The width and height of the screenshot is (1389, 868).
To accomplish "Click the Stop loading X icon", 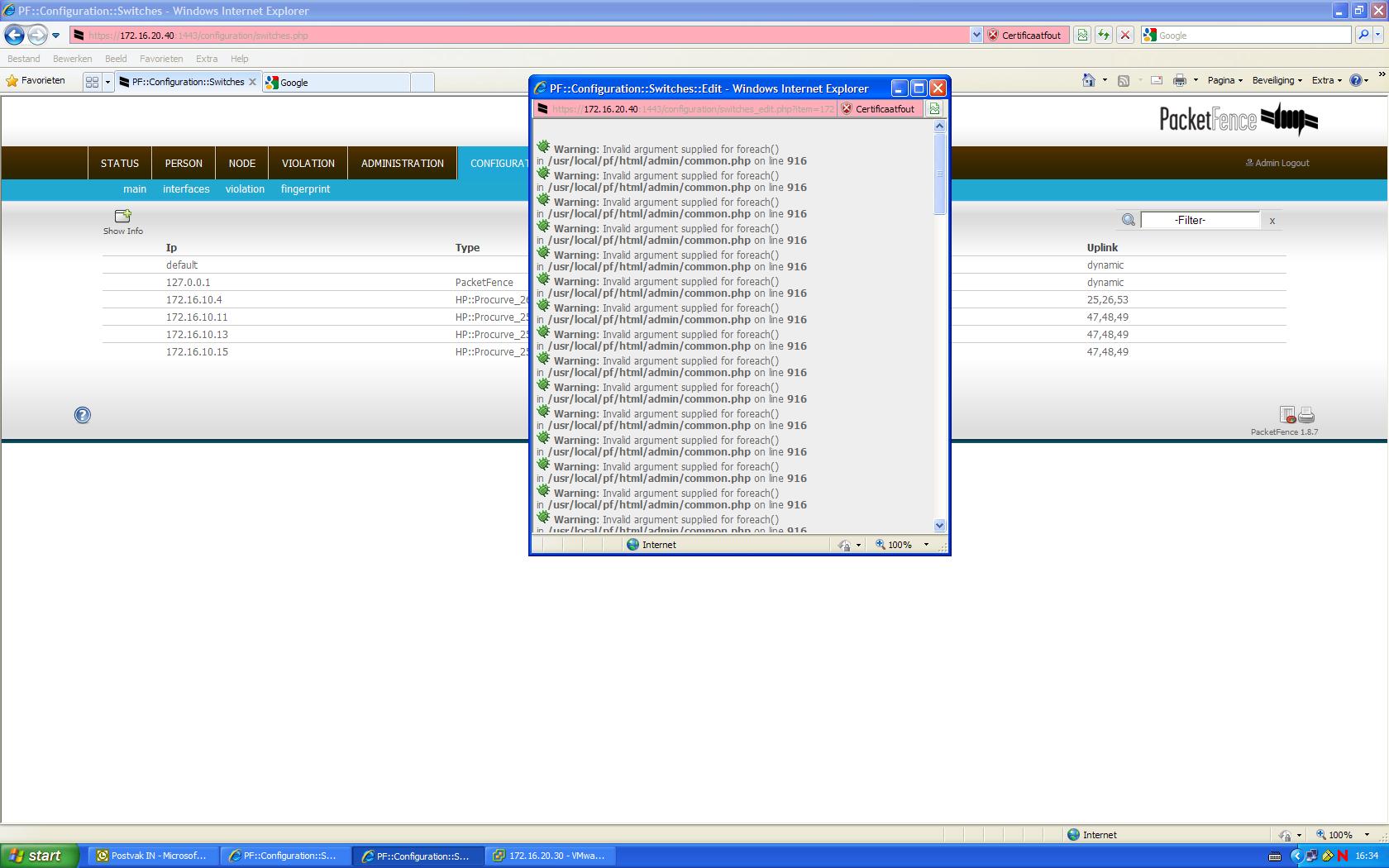I will pos(1124,36).
